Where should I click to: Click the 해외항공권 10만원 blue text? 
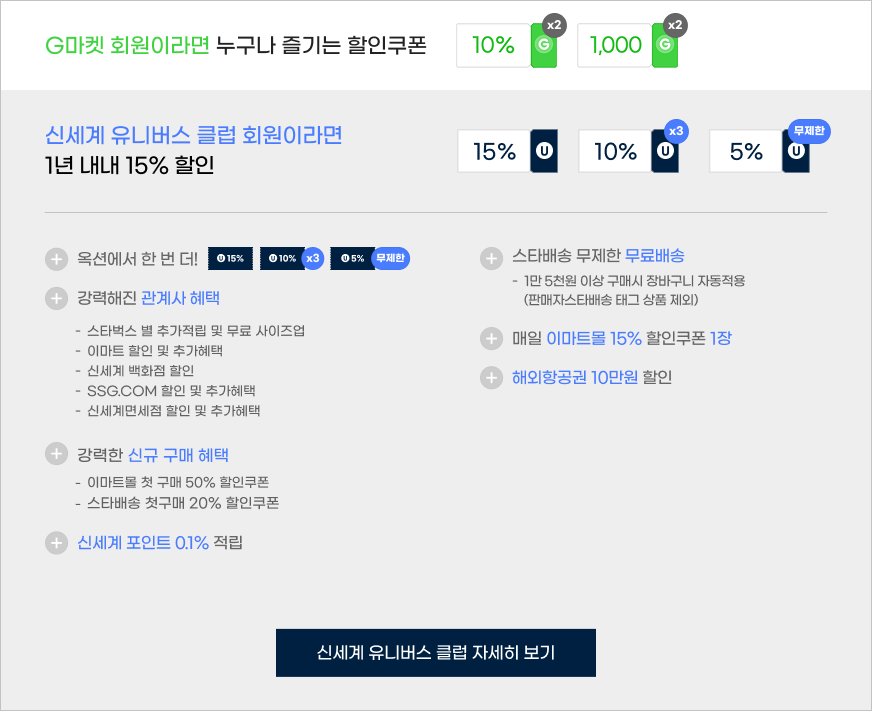pyautogui.click(x=574, y=377)
